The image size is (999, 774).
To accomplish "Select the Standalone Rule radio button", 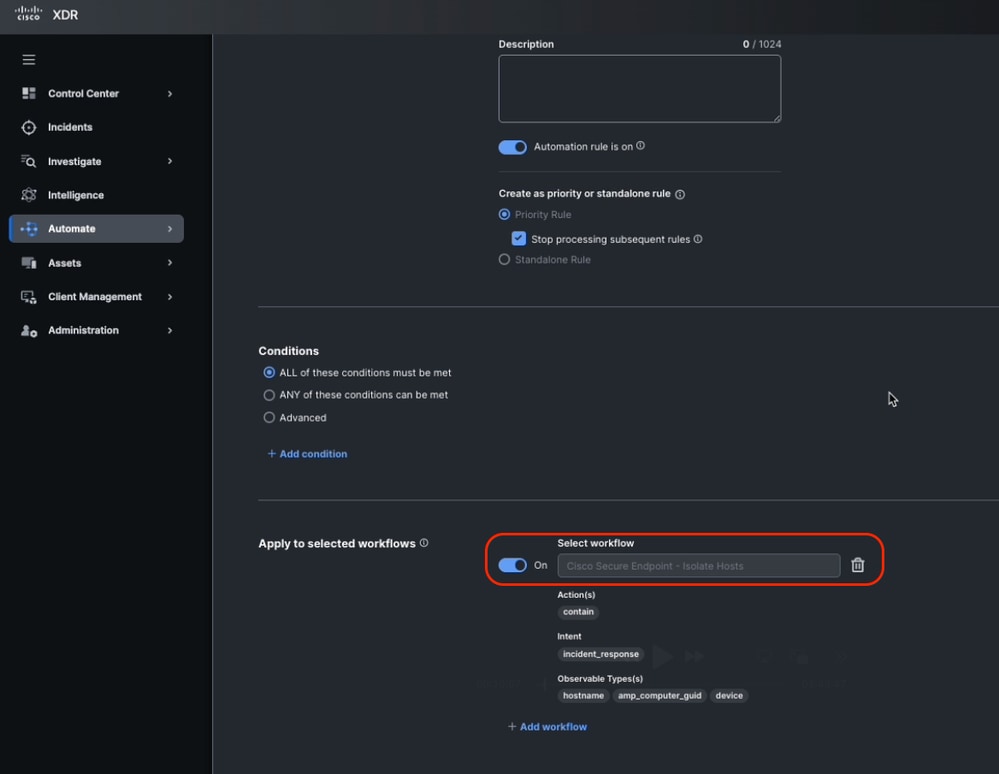I will click(x=504, y=260).
